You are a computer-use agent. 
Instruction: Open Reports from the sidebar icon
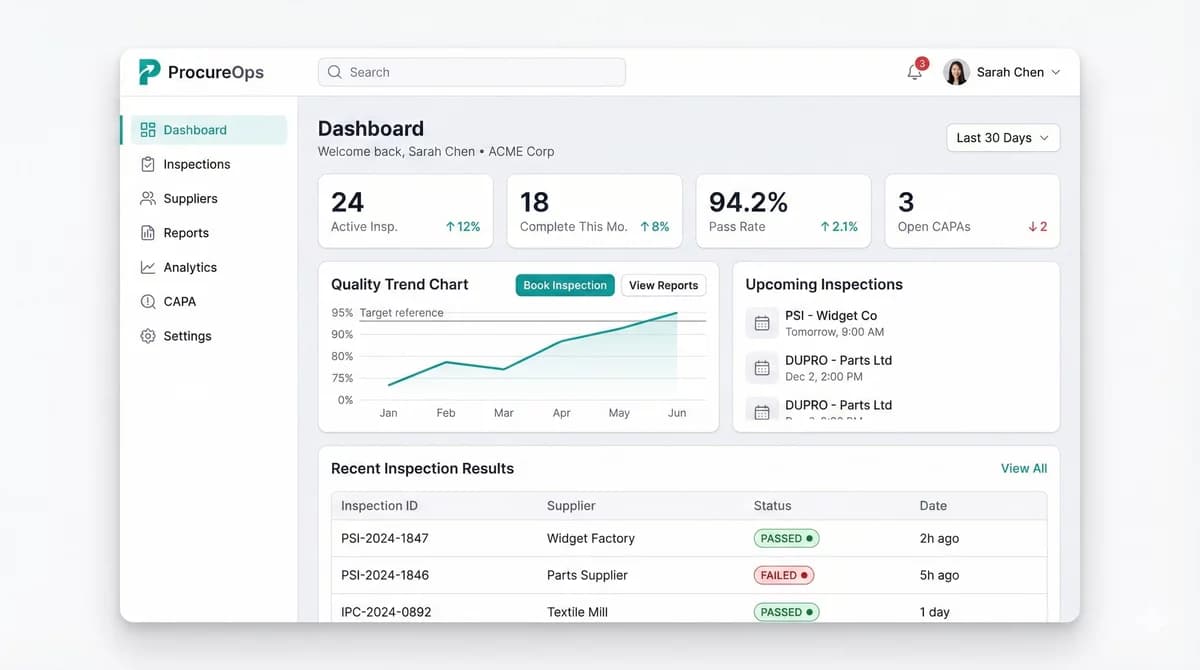pos(147,232)
